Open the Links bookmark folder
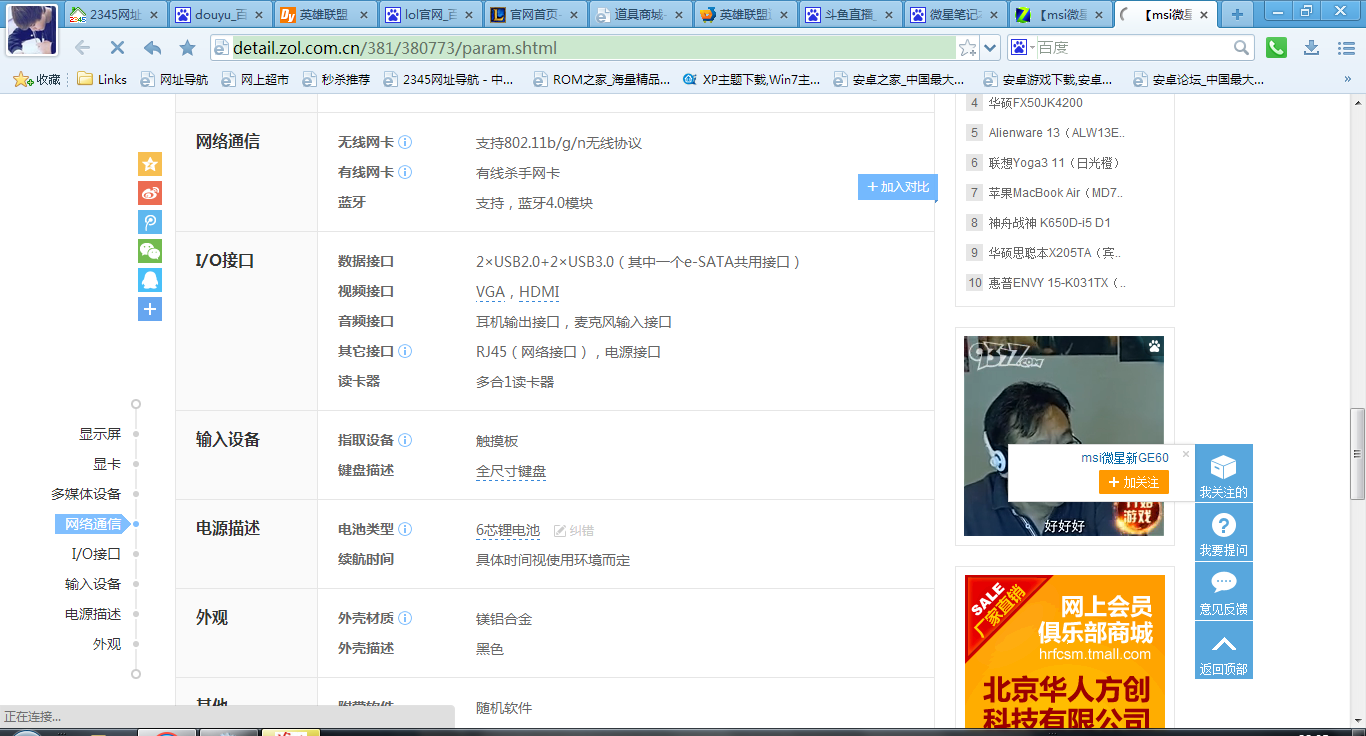1366x736 pixels. click(102, 80)
